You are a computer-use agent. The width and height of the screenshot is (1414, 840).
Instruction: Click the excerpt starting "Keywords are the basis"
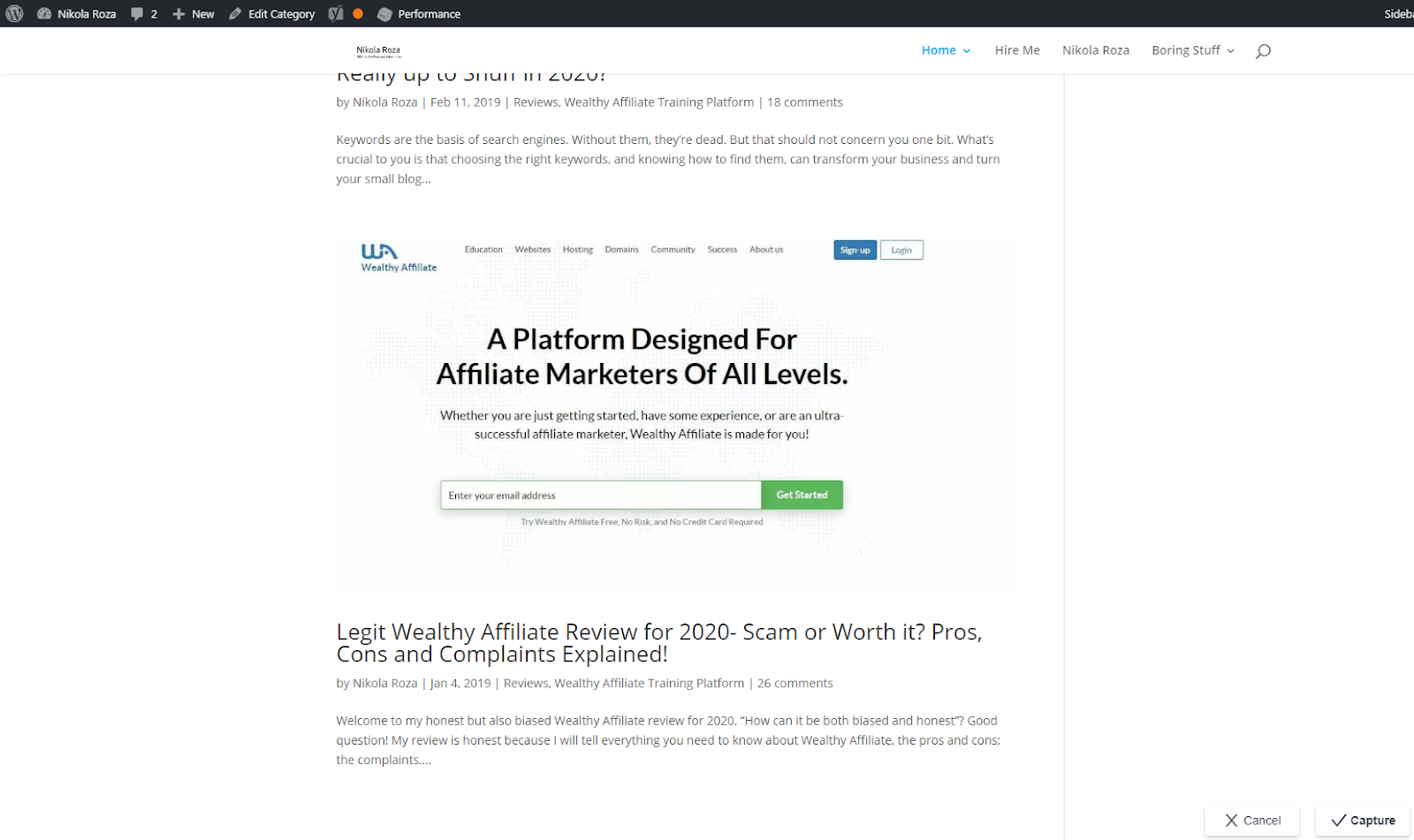point(668,159)
